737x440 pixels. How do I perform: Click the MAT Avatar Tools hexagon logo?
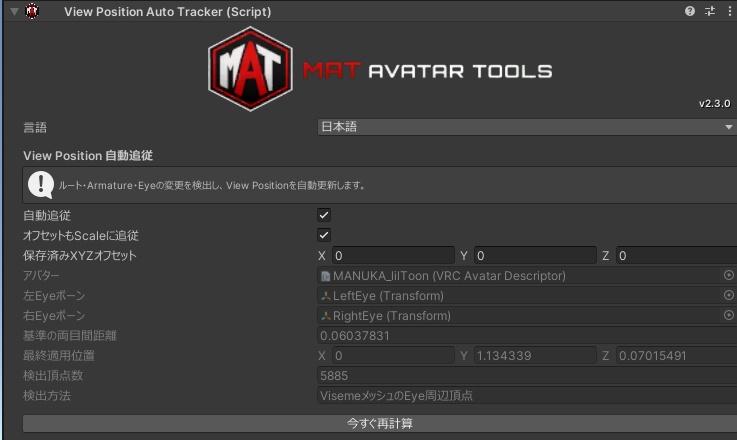pos(251,69)
